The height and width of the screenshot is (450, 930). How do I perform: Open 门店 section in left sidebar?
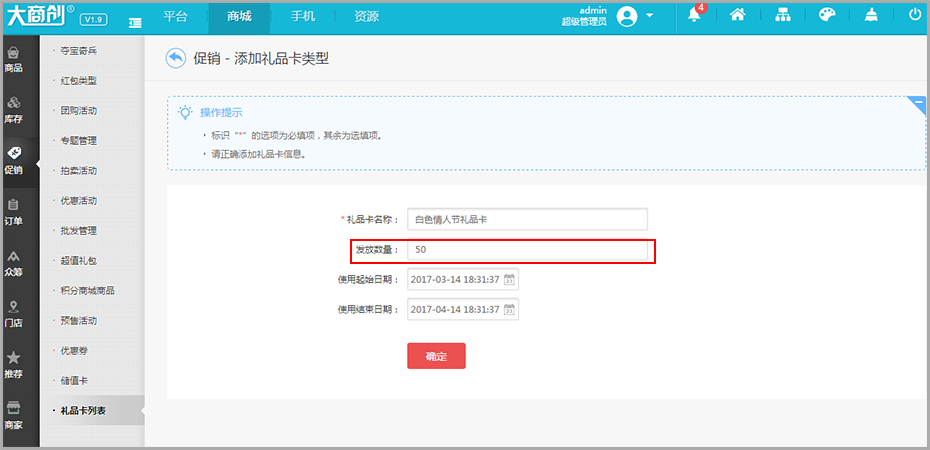[14, 315]
